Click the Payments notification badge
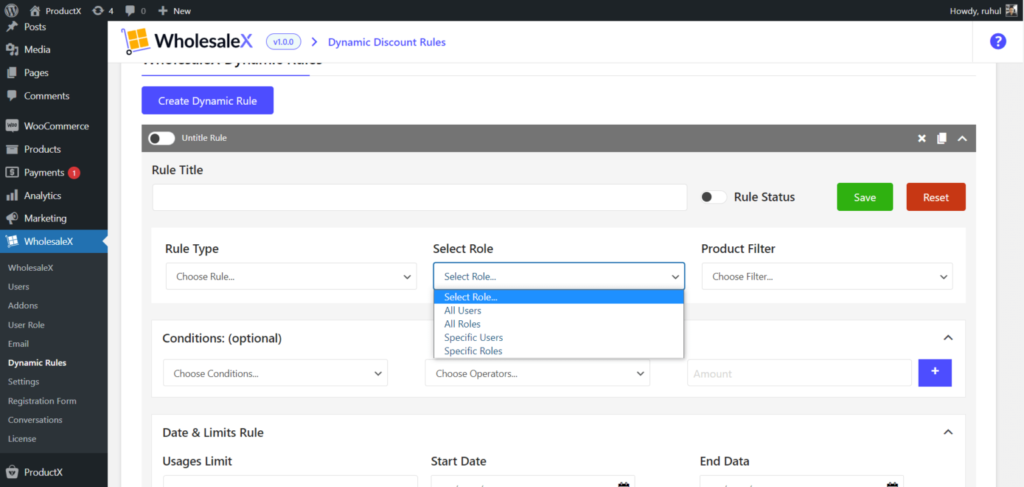The image size is (1024, 487). [74, 173]
